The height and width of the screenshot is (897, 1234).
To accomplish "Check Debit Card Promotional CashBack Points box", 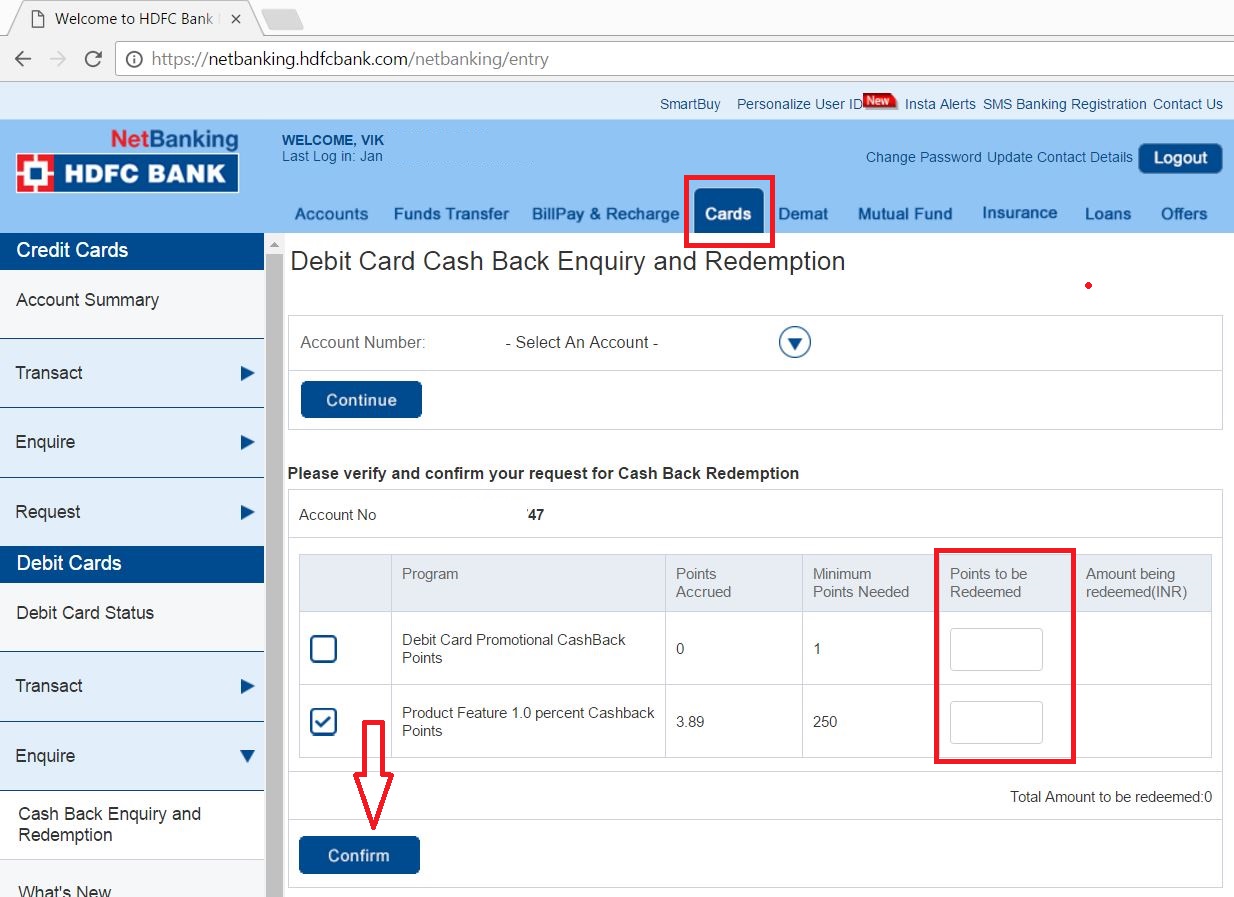I will (x=323, y=649).
